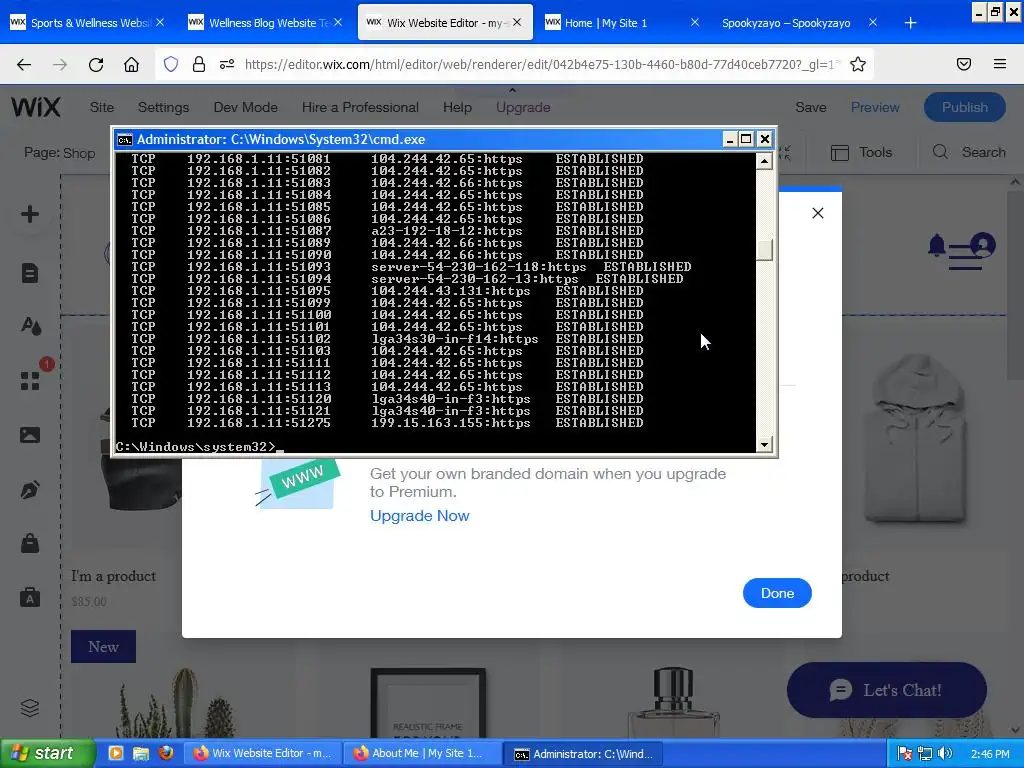Viewport: 1024px width, 768px height.
Task: Open the Help menu
Action: [457, 107]
